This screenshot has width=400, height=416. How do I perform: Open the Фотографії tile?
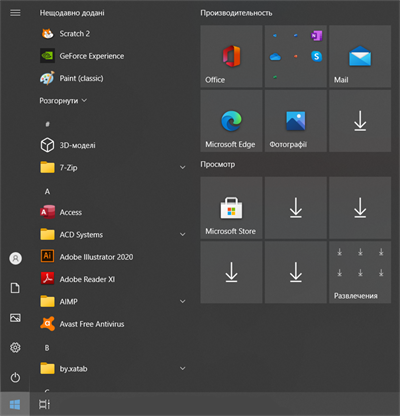click(296, 121)
